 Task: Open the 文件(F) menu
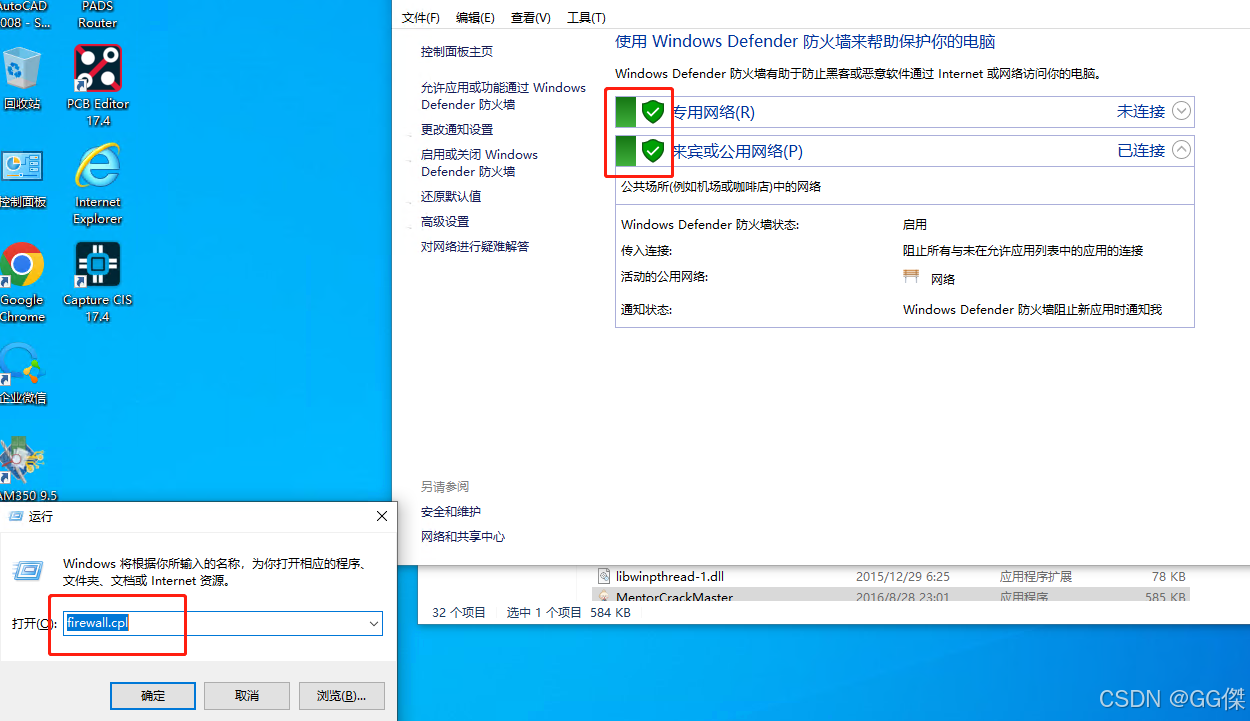pyautogui.click(x=420, y=18)
